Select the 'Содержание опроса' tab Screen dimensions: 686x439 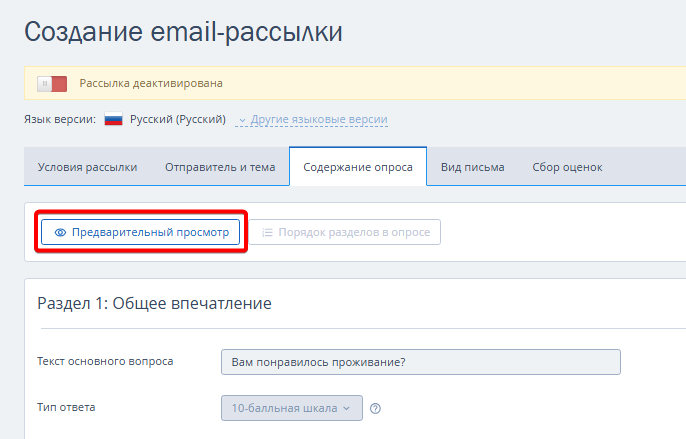tap(358, 167)
